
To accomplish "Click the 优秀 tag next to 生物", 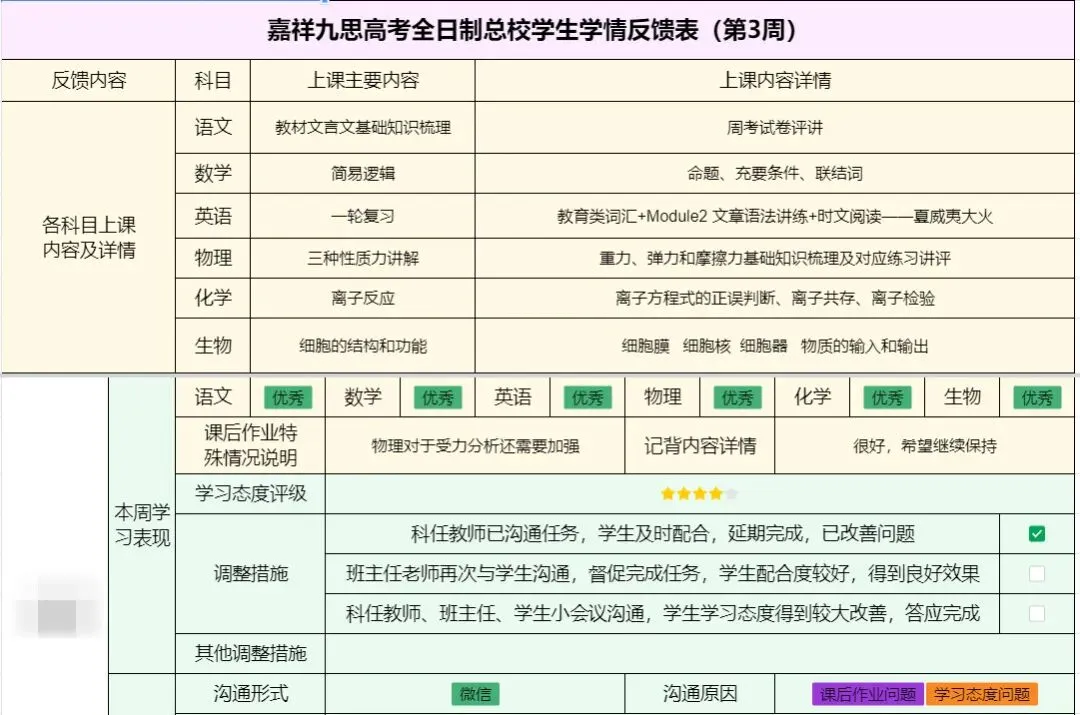I will pos(1037,397).
